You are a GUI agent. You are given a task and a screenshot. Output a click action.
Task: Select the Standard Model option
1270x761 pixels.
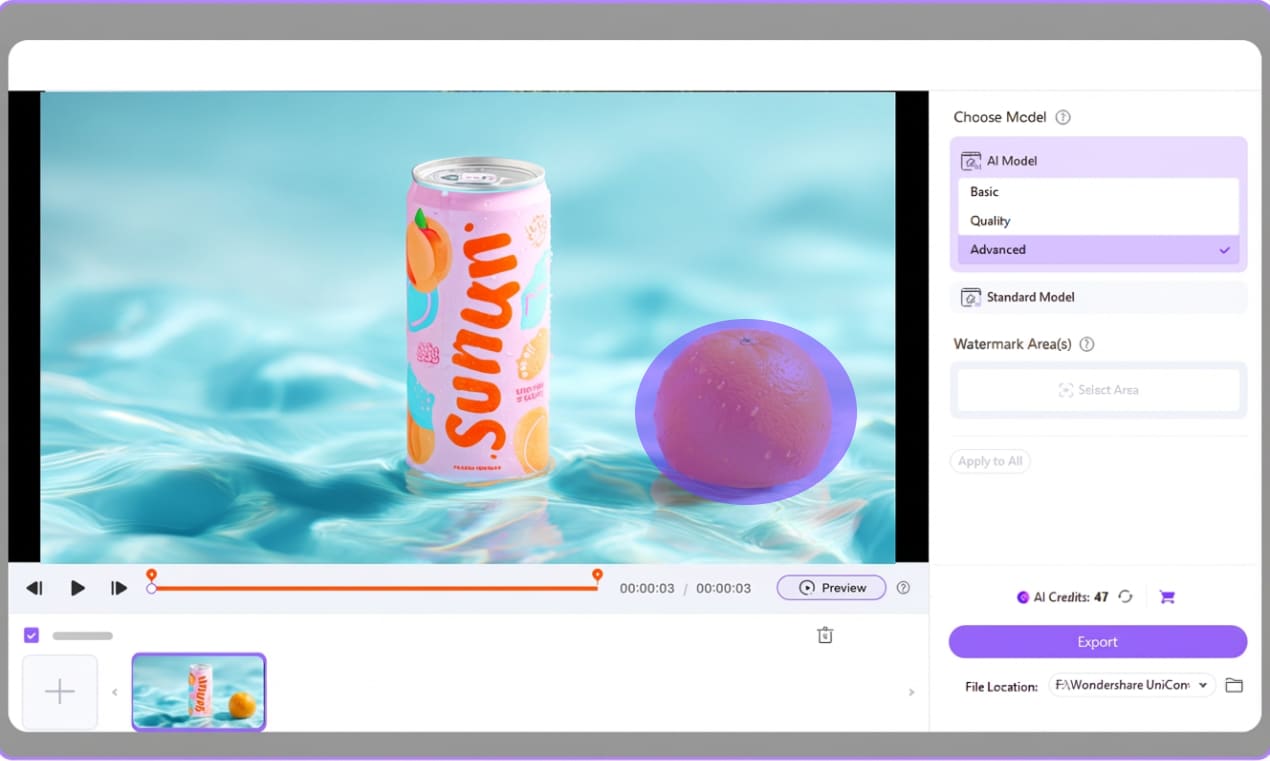[x=1098, y=297]
